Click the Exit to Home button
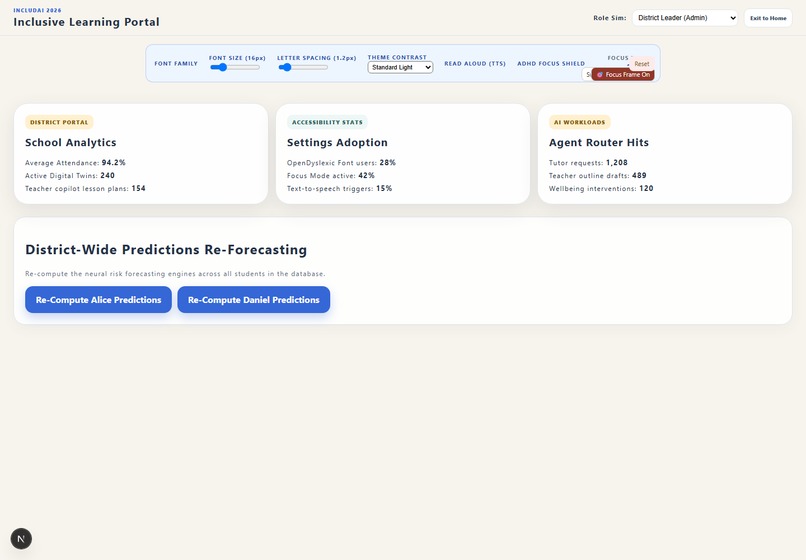 [768, 18]
